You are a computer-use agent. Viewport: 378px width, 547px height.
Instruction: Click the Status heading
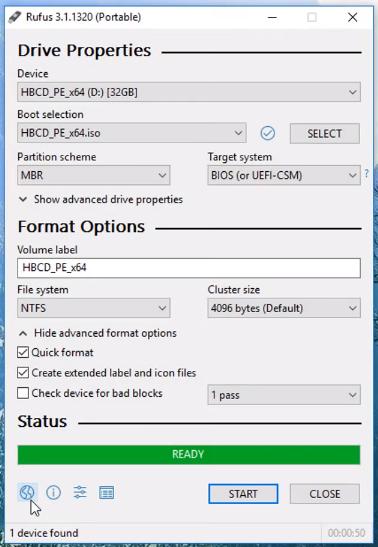[x=42, y=421]
